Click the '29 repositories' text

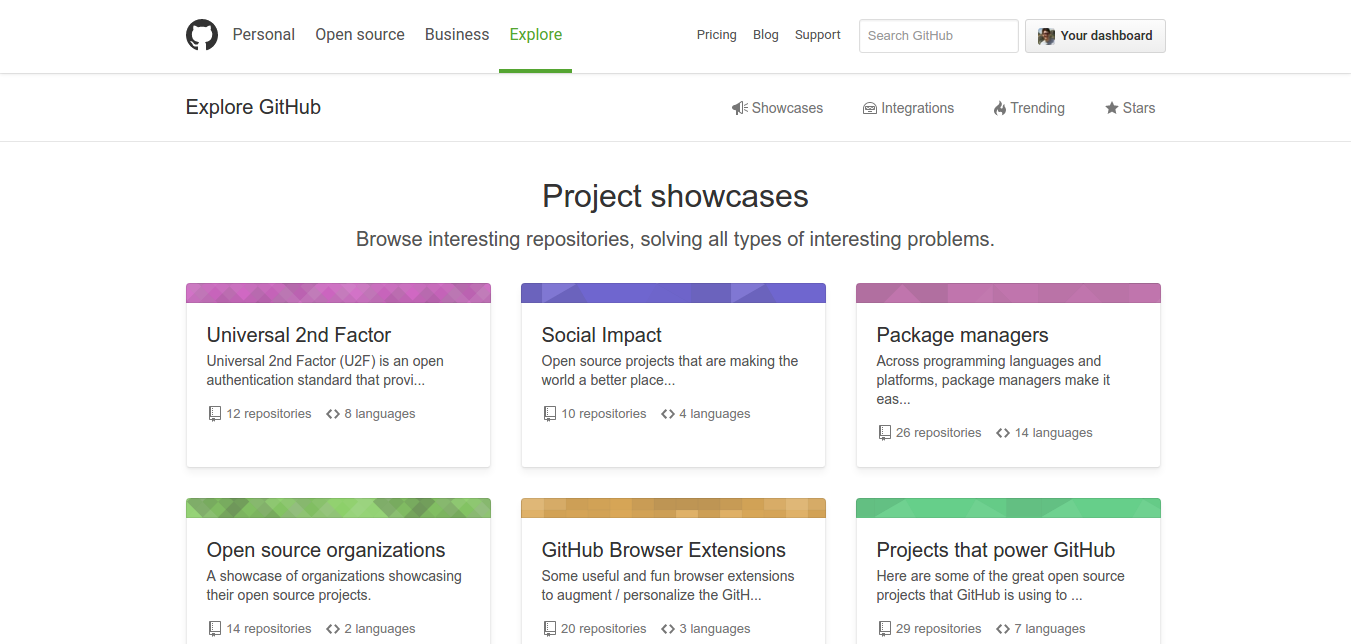coord(939,629)
